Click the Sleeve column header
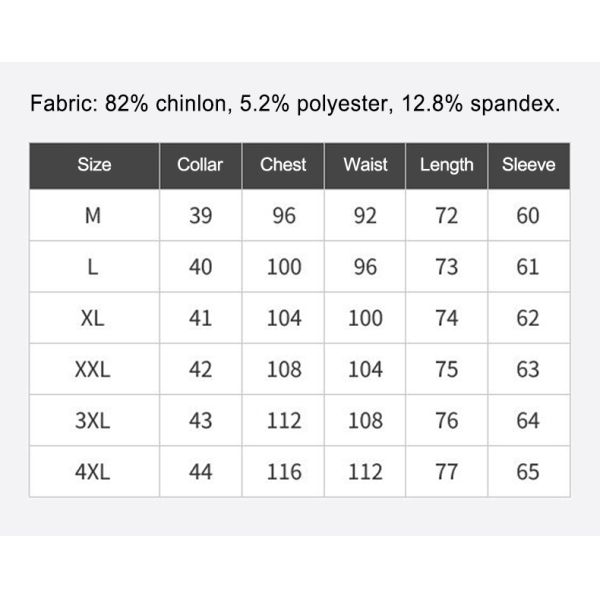The width and height of the screenshot is (600, 600). pos(528,165)
